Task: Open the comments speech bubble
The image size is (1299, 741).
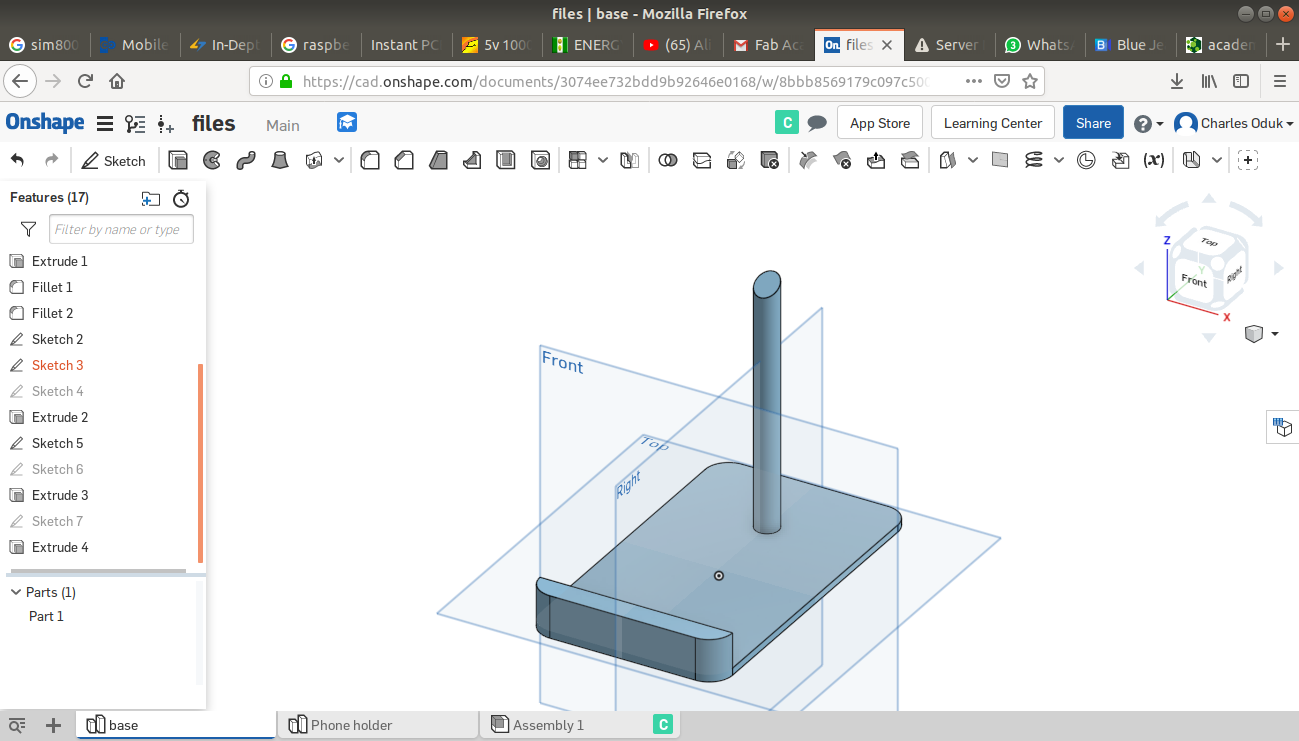Action: click(x=817, y=123)
